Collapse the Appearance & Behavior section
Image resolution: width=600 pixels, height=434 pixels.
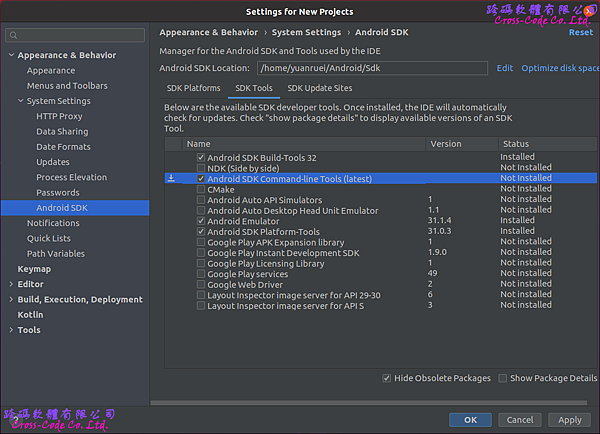[10, 55]
